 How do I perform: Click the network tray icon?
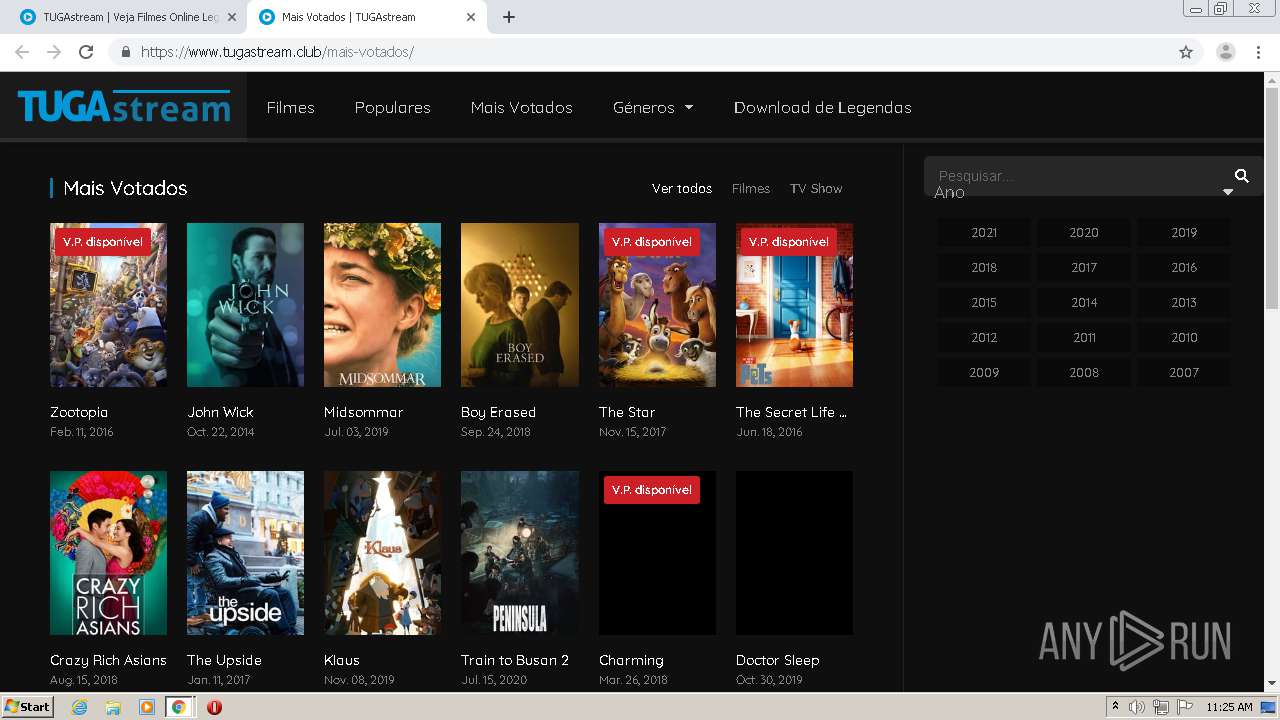(x=1161, y=707)
